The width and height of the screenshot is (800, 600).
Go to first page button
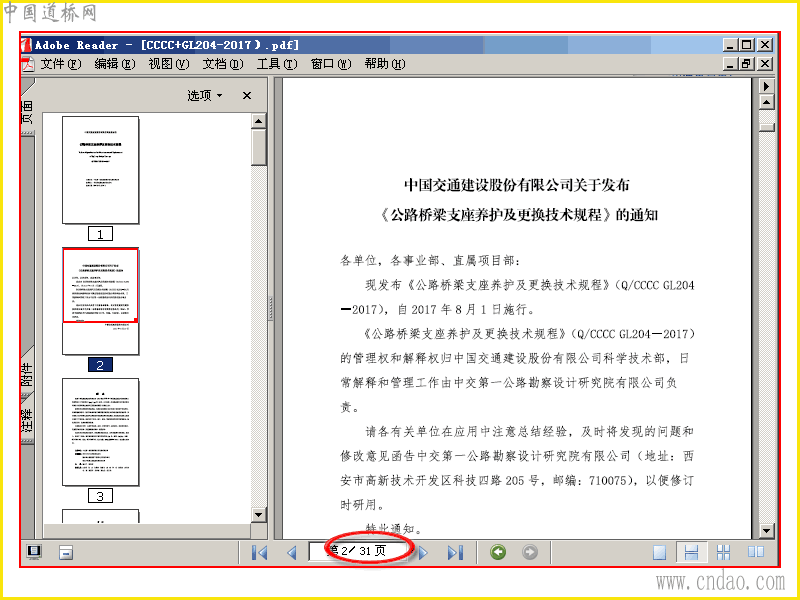(260, 553)
